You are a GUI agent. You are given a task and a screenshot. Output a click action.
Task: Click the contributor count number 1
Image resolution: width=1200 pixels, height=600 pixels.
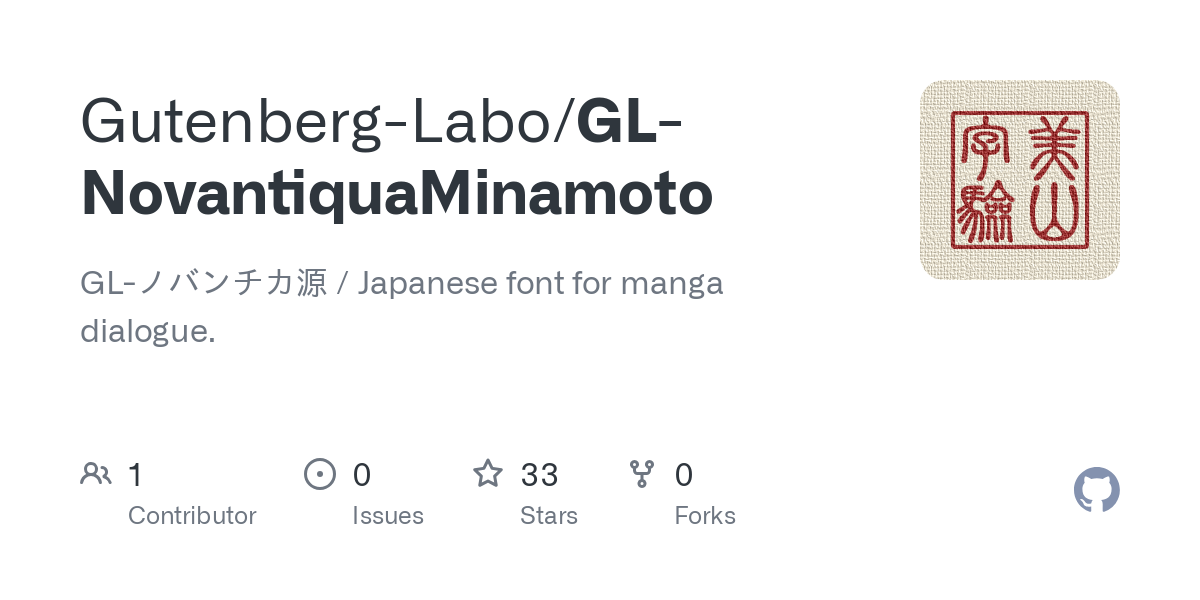[135, 474]
